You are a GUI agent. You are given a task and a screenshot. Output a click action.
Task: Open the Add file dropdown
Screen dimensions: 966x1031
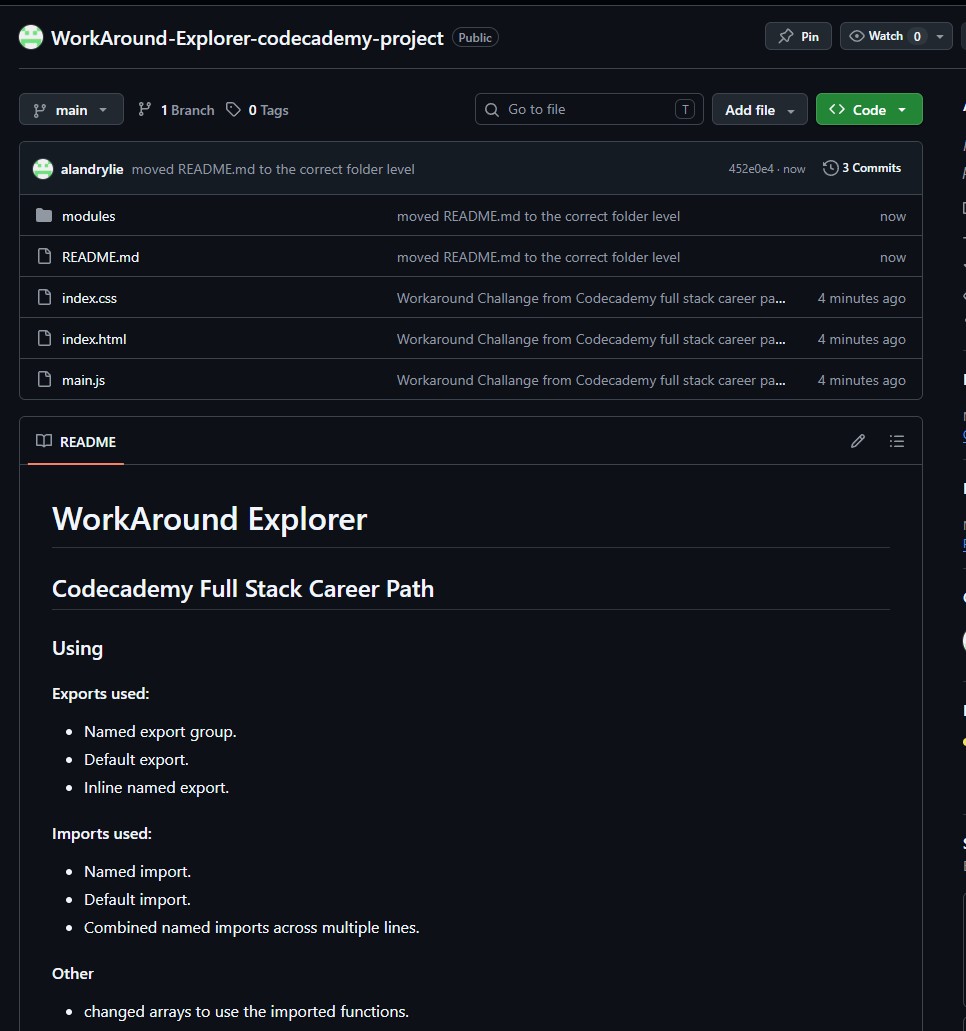(760, 110)
